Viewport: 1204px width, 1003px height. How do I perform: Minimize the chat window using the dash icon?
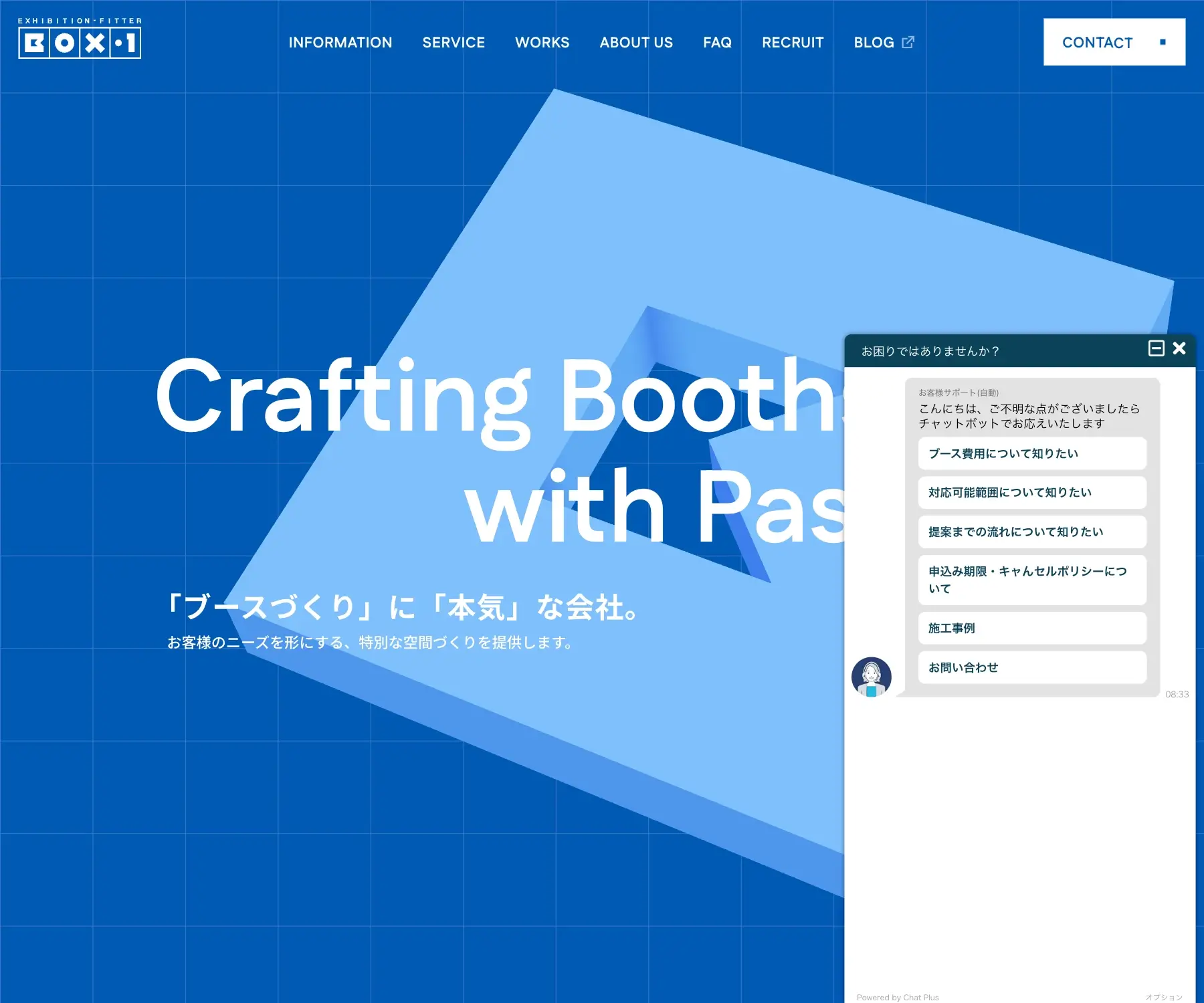click(1157, 348)
